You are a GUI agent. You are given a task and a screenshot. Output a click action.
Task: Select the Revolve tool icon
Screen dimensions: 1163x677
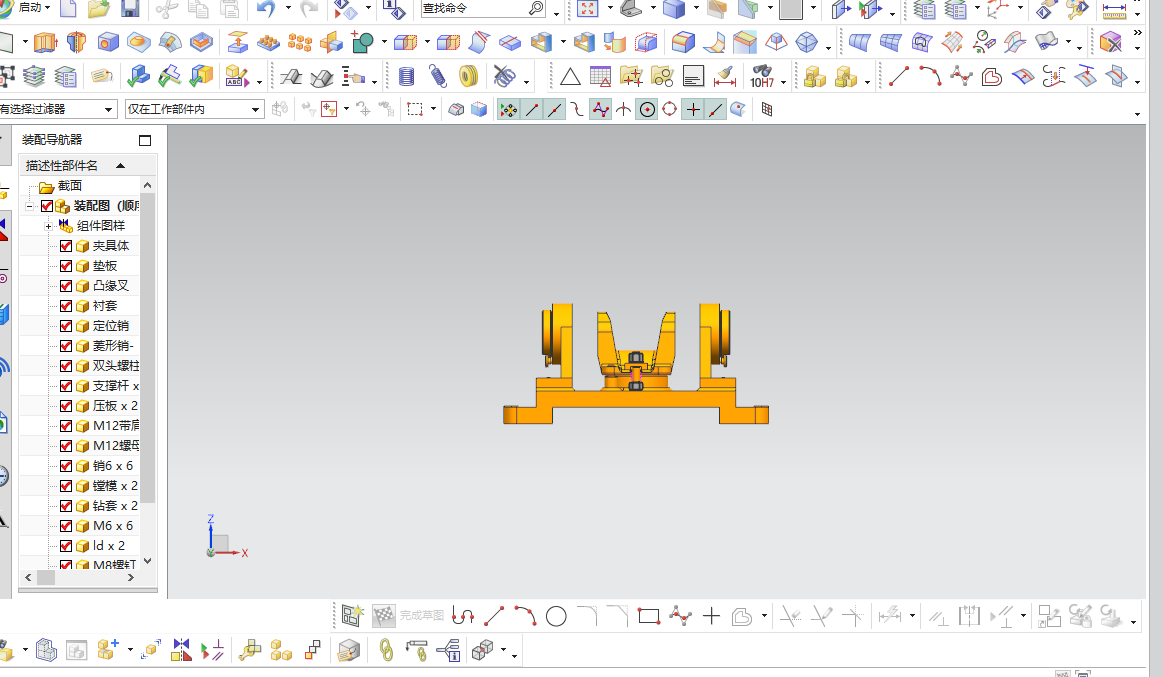[x=76, y=42]
